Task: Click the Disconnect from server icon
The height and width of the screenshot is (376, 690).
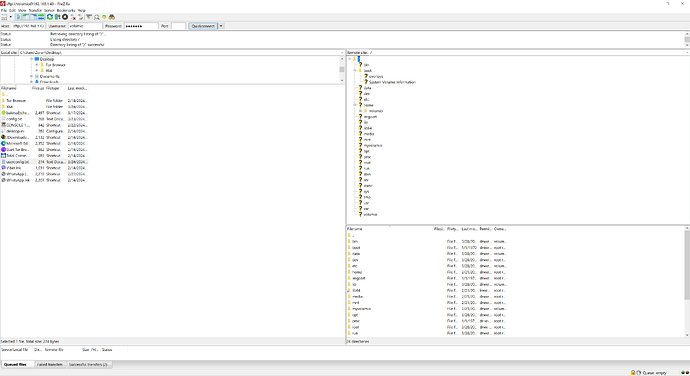Action: click(x=73, y=17)
